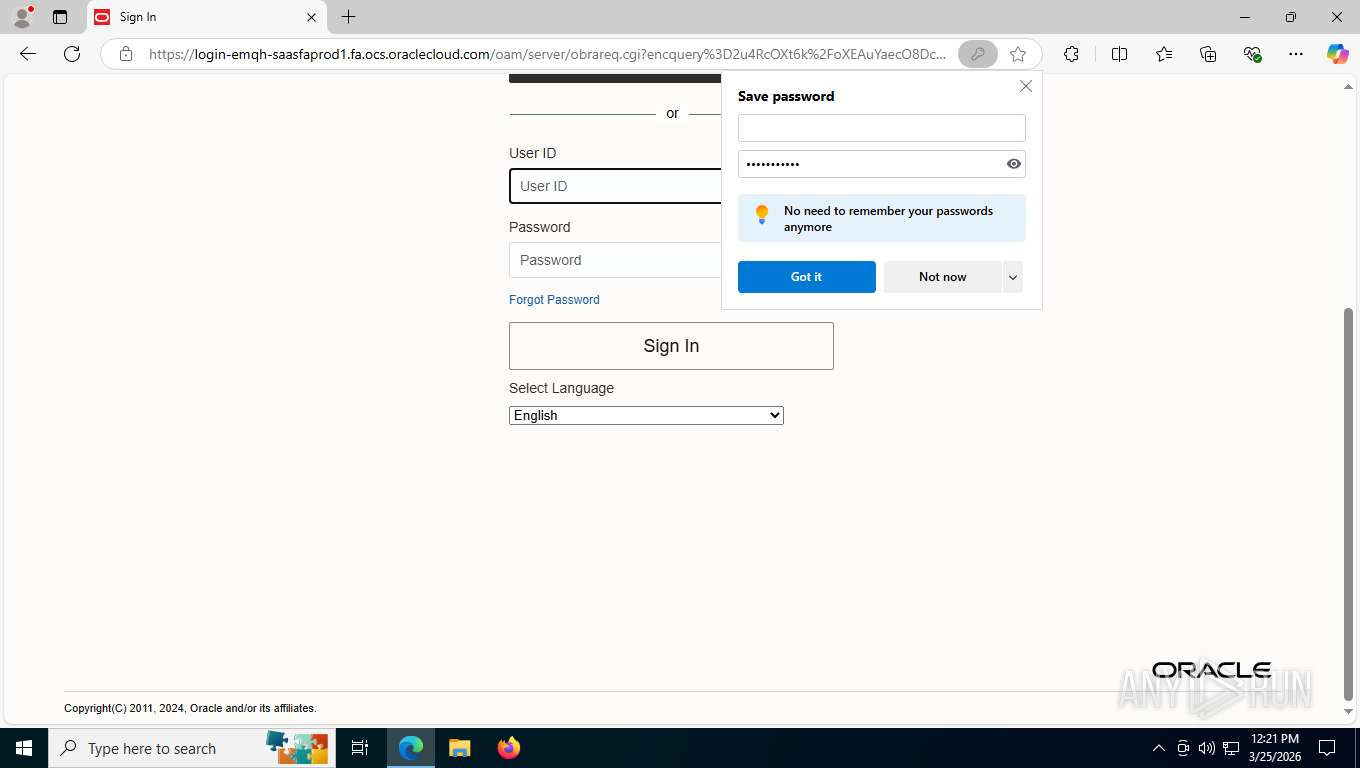Open Settings and more ellipsis menu
The image size is (1360, 768).
(1296, 54)
